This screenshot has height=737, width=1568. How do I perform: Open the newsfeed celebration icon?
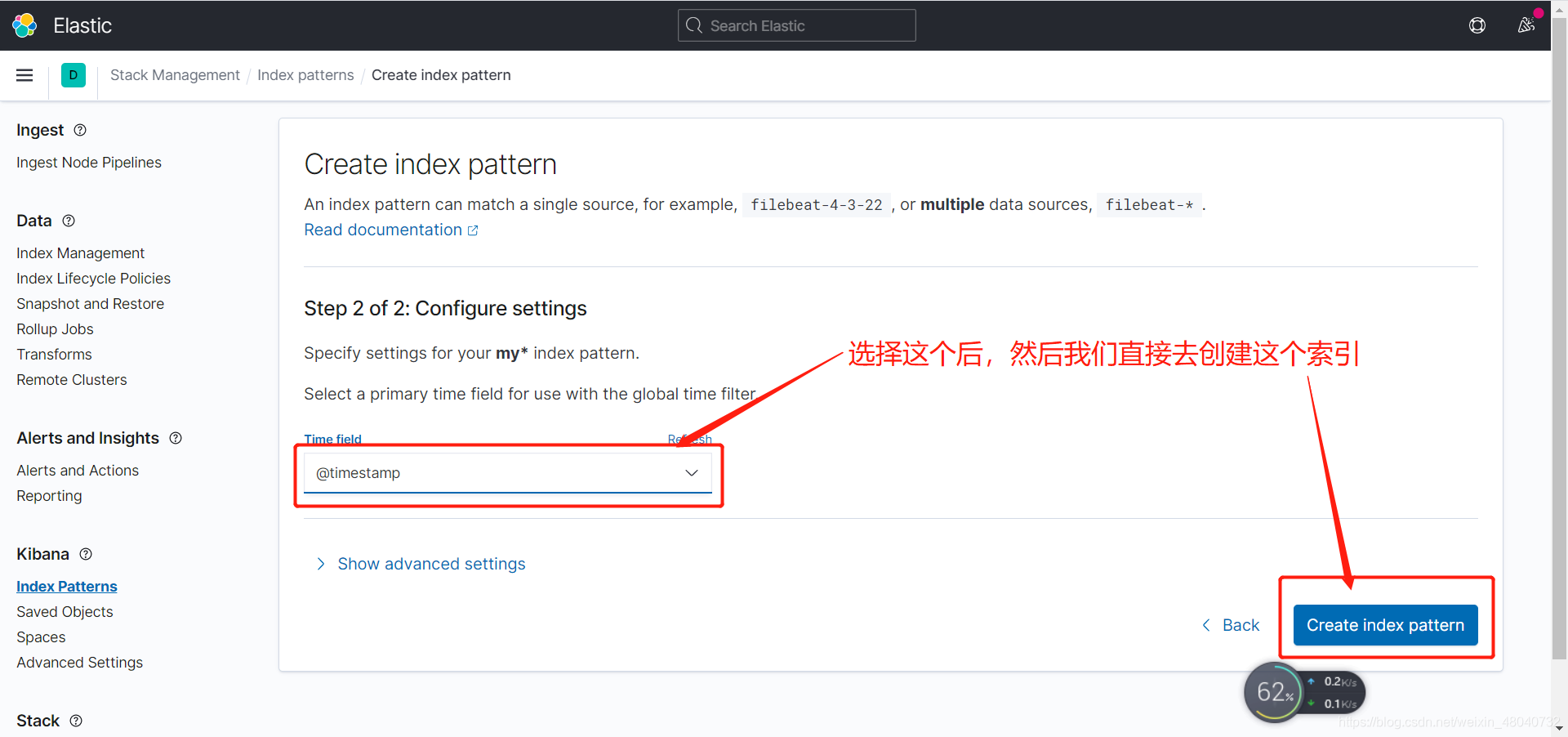tap(1526, 25)
